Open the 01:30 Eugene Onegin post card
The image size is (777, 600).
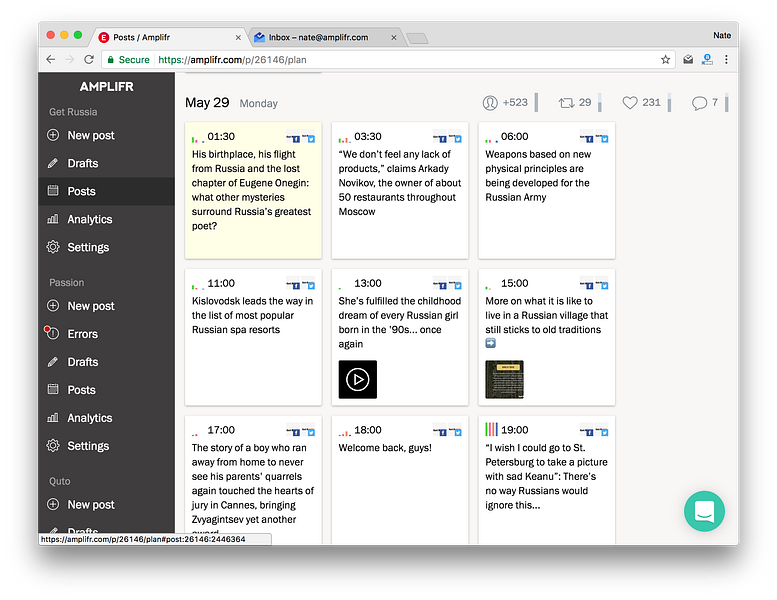pos(253,190)
